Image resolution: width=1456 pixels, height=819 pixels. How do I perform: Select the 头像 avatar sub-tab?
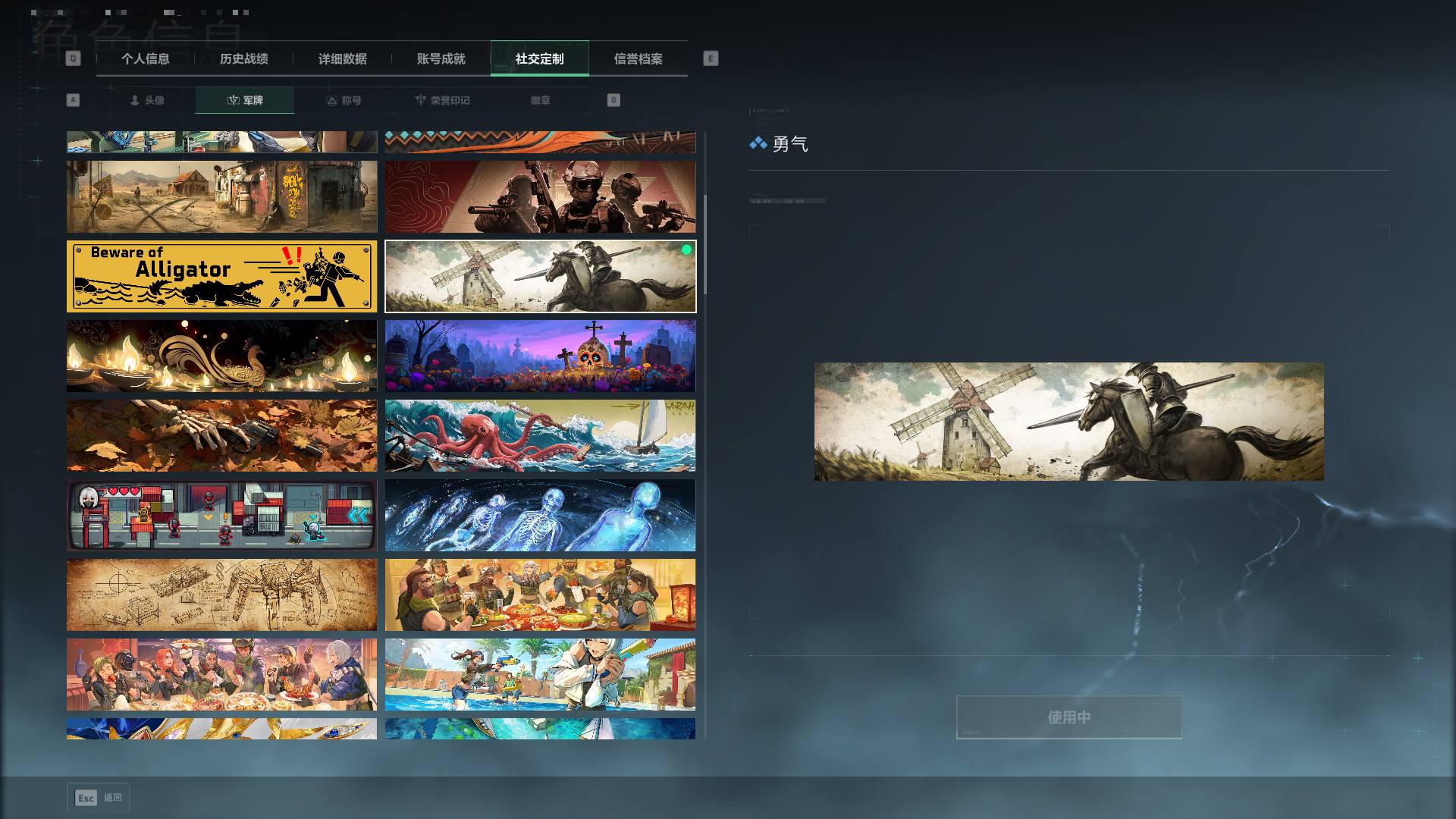pos(146,100)
